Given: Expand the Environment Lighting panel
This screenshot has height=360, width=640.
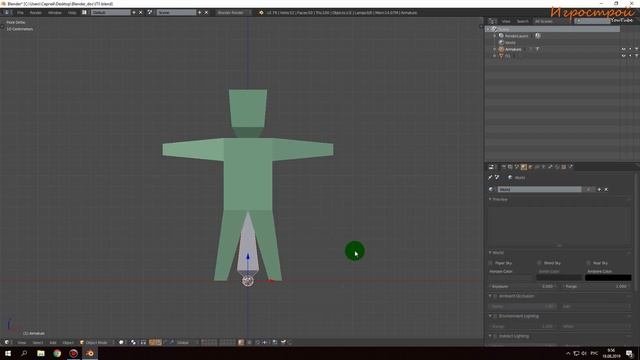Looking at the screenshot, I should (x=490, y=316).
